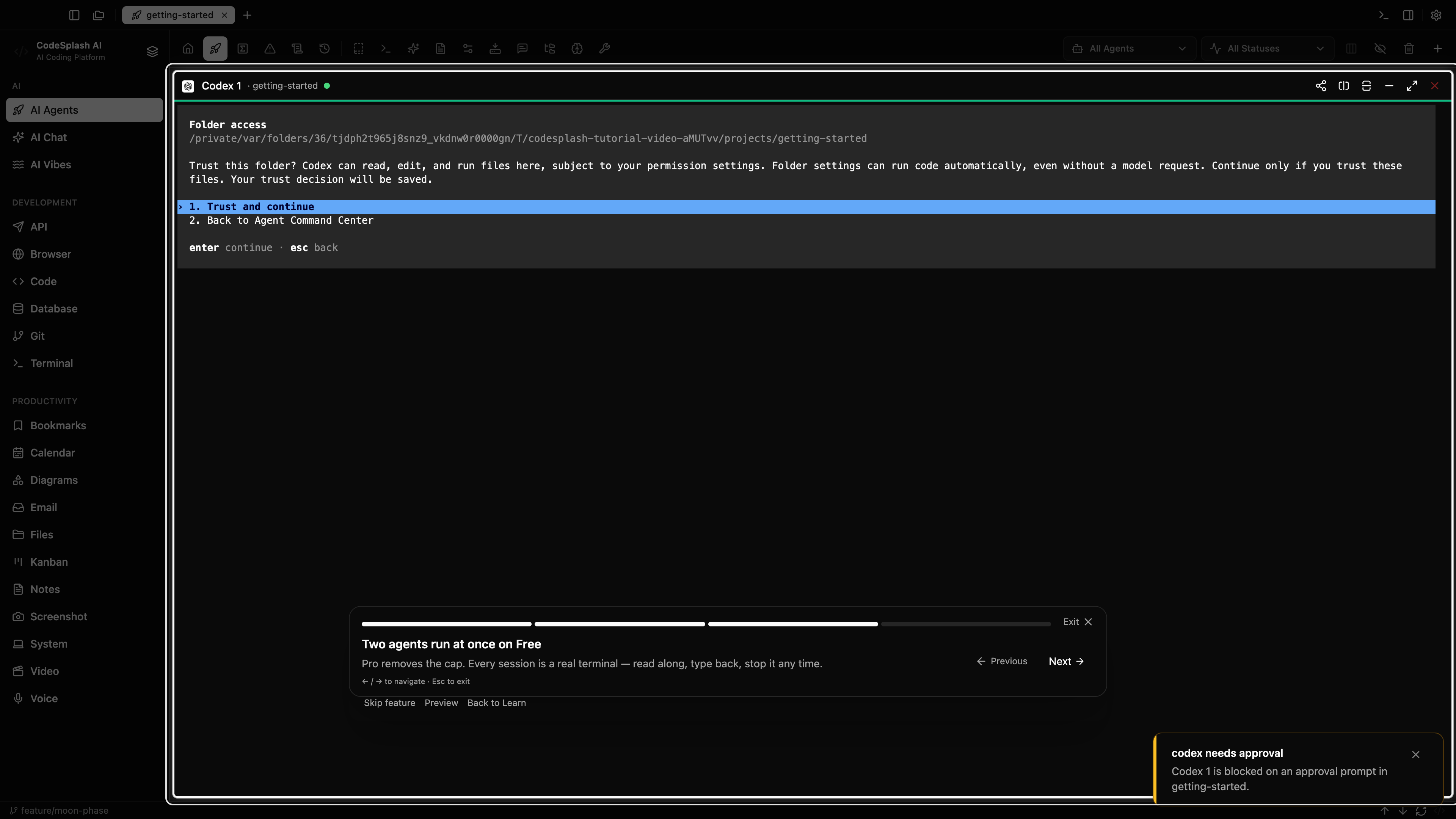
Task: Open Voice in sidebar
Action: pyautogui.click(x=85, y=698)
